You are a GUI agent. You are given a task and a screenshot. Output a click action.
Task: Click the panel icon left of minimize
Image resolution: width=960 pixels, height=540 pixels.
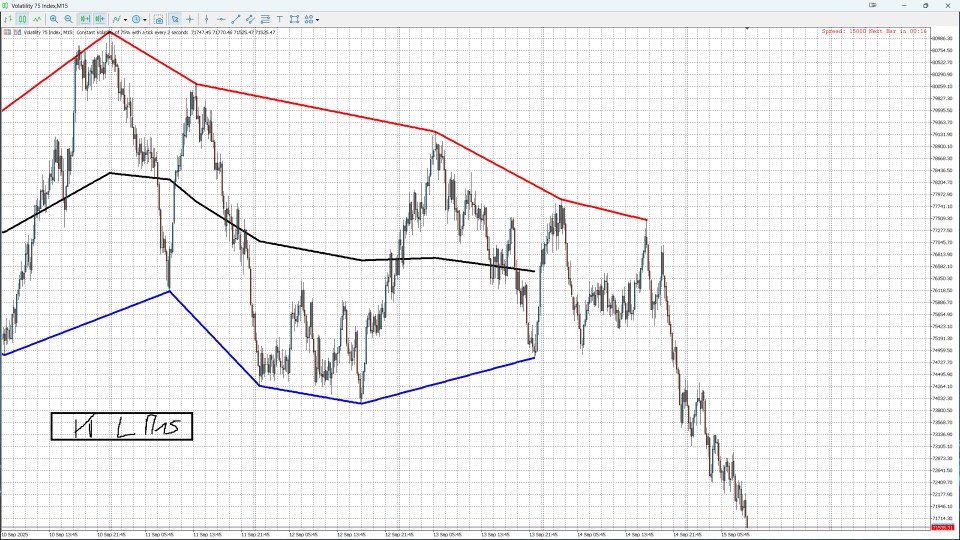tap(872, 5)
